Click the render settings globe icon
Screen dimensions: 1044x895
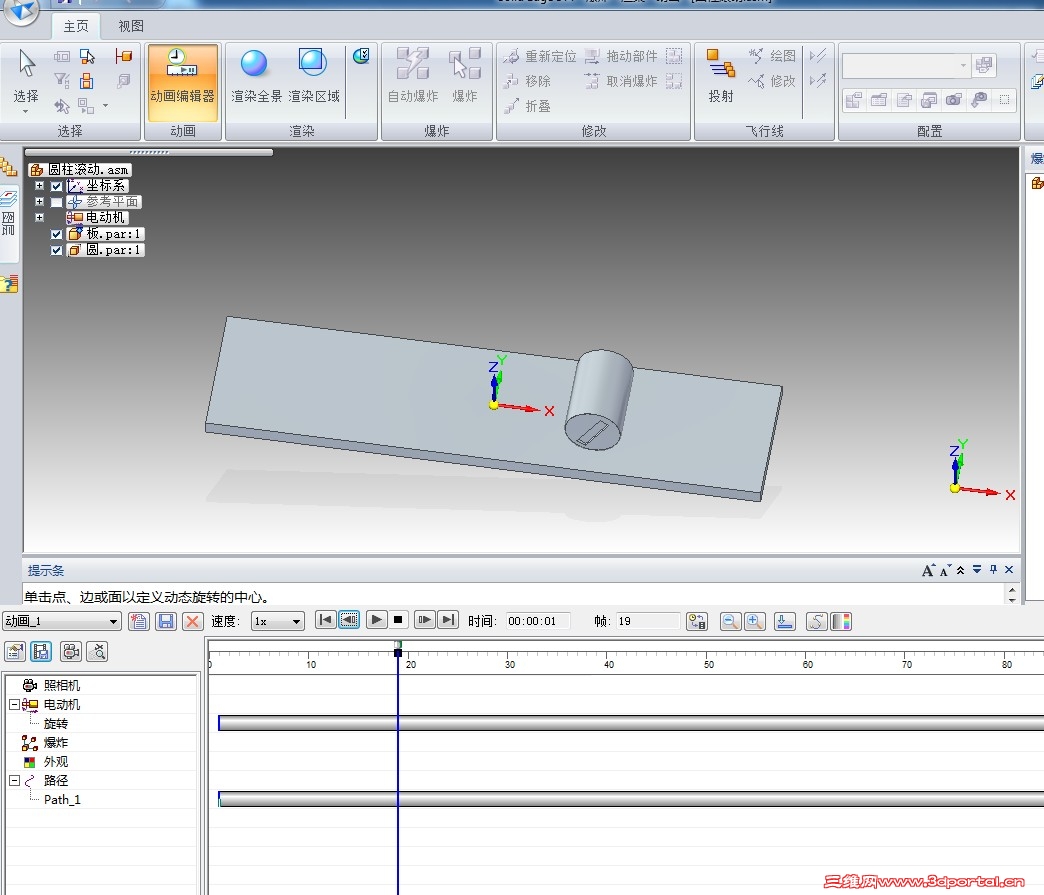pos(362,56)
